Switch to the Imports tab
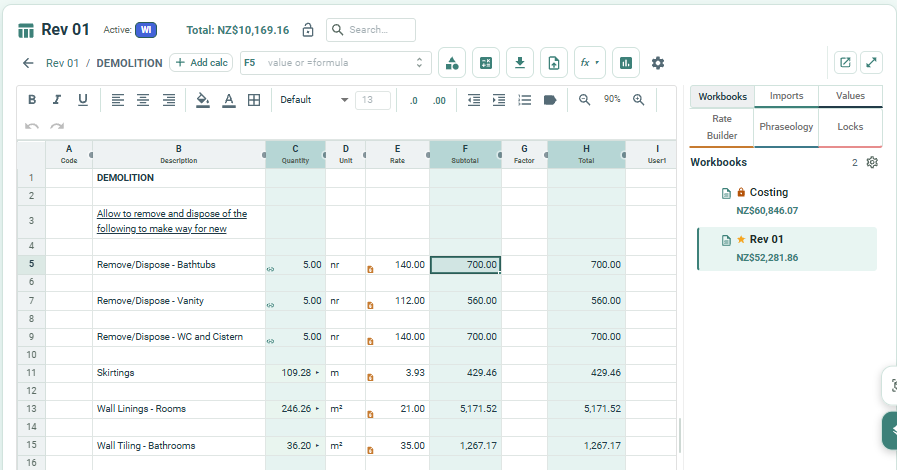 pyautogui.click(x=787, y=96)
